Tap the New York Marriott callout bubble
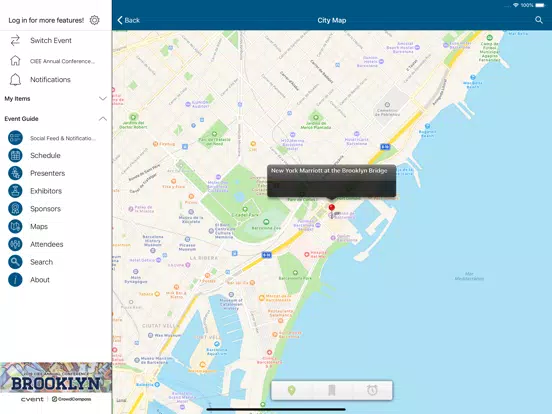 pyautogui.click(x=331, y=181)
